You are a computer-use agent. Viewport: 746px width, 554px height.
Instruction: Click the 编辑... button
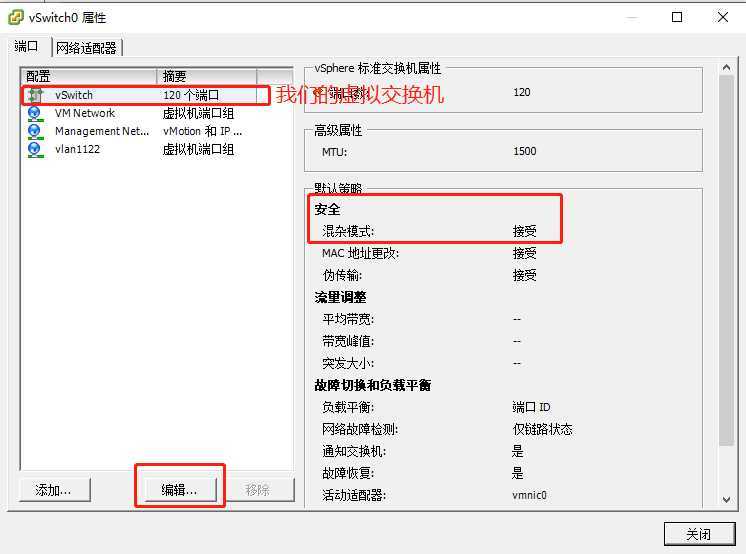coord(180,490)
